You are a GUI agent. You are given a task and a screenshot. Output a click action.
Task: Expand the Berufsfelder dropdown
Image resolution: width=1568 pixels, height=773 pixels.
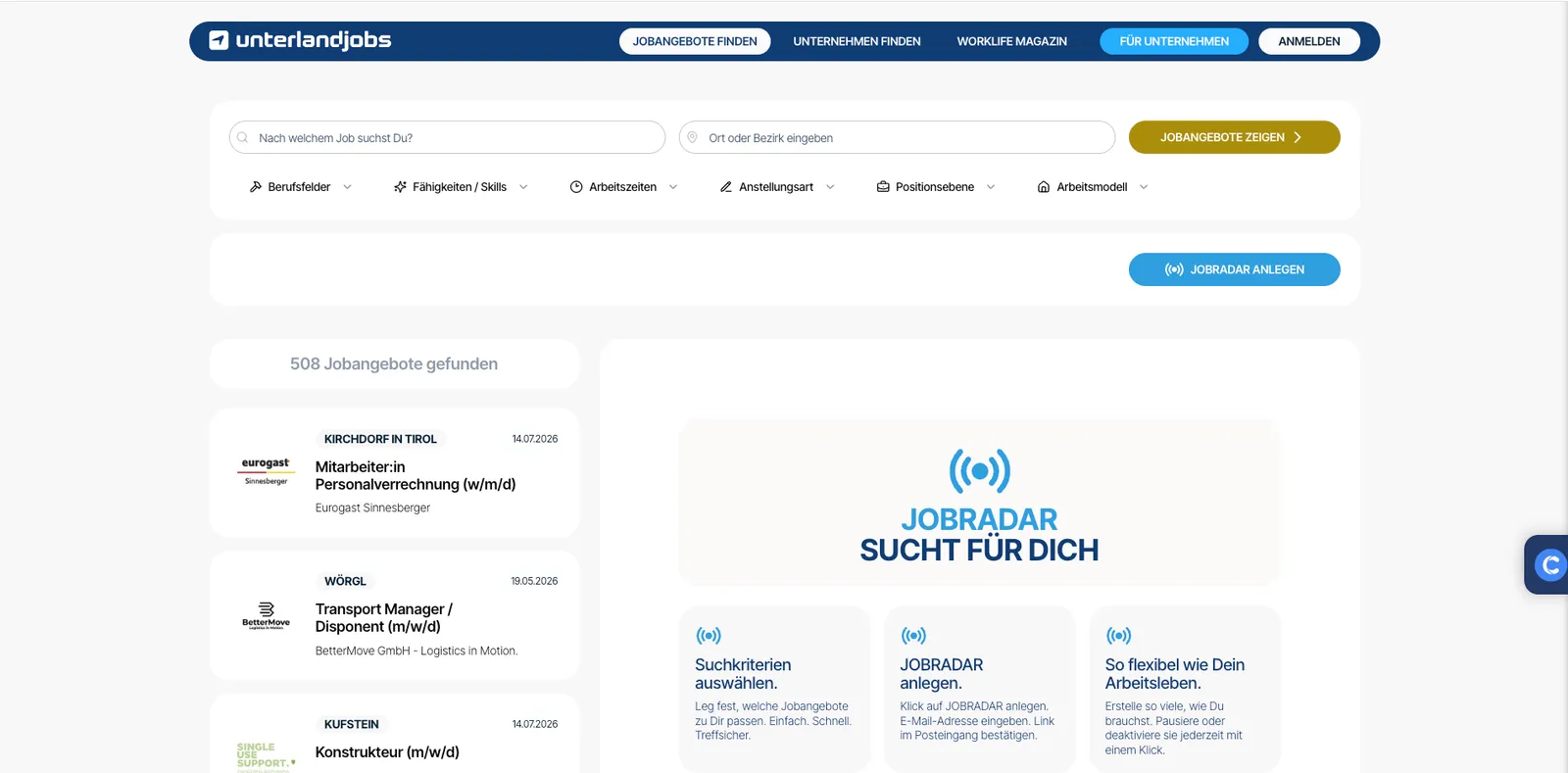click(x=300, y=187)
